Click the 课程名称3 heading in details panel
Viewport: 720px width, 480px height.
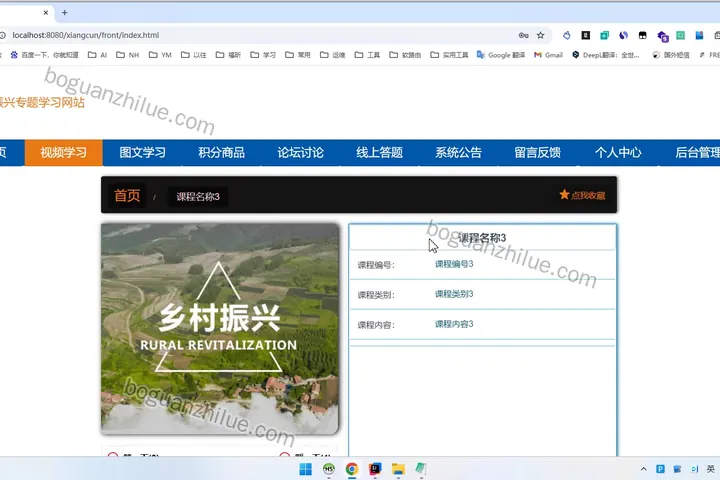[x=482, y=238]
